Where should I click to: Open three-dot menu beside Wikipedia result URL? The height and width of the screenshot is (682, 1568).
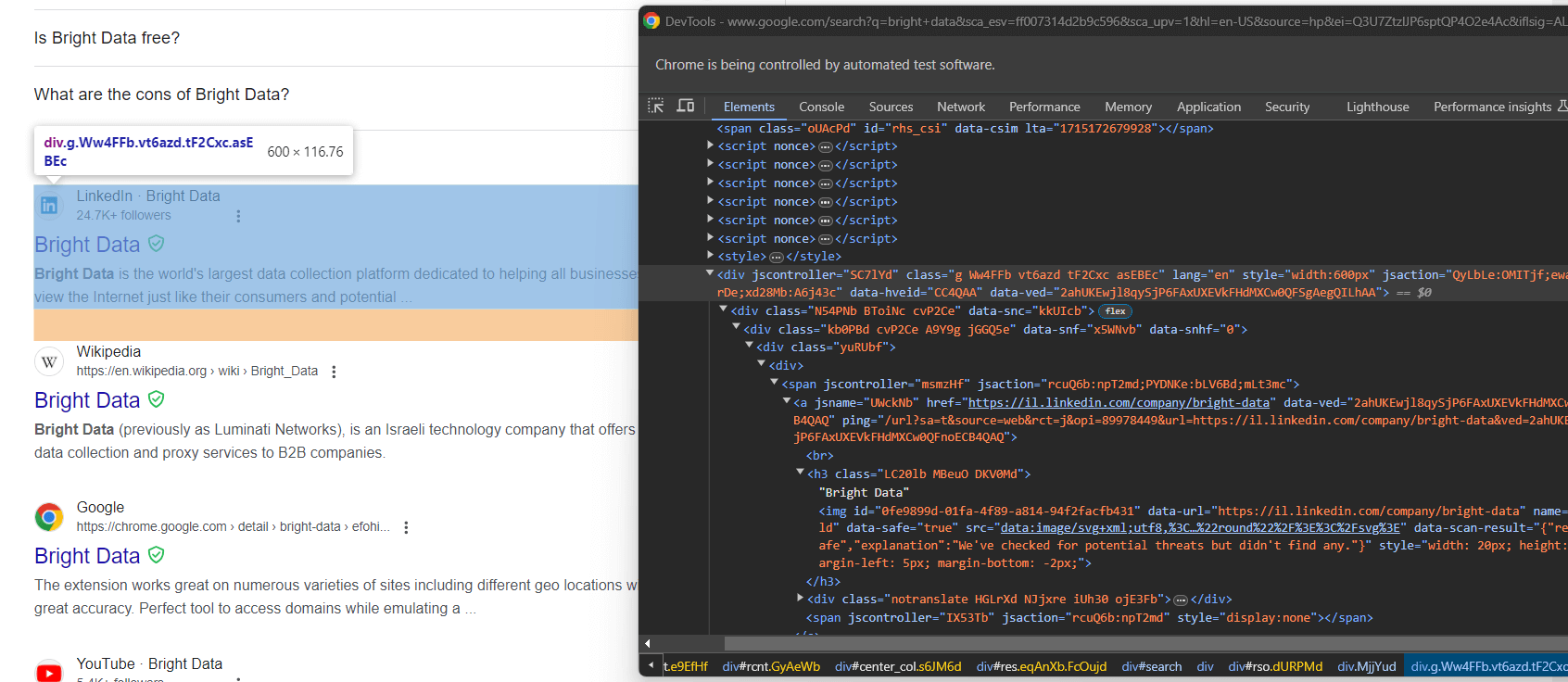coord(334,372)
